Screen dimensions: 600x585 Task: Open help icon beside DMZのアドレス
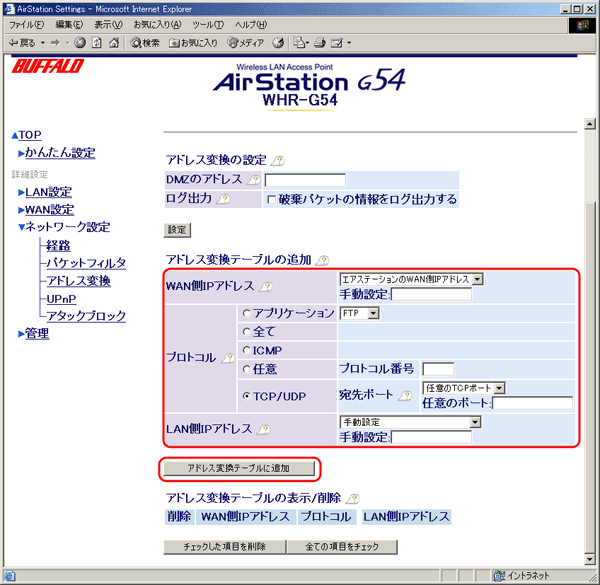(x=253, y=179)
